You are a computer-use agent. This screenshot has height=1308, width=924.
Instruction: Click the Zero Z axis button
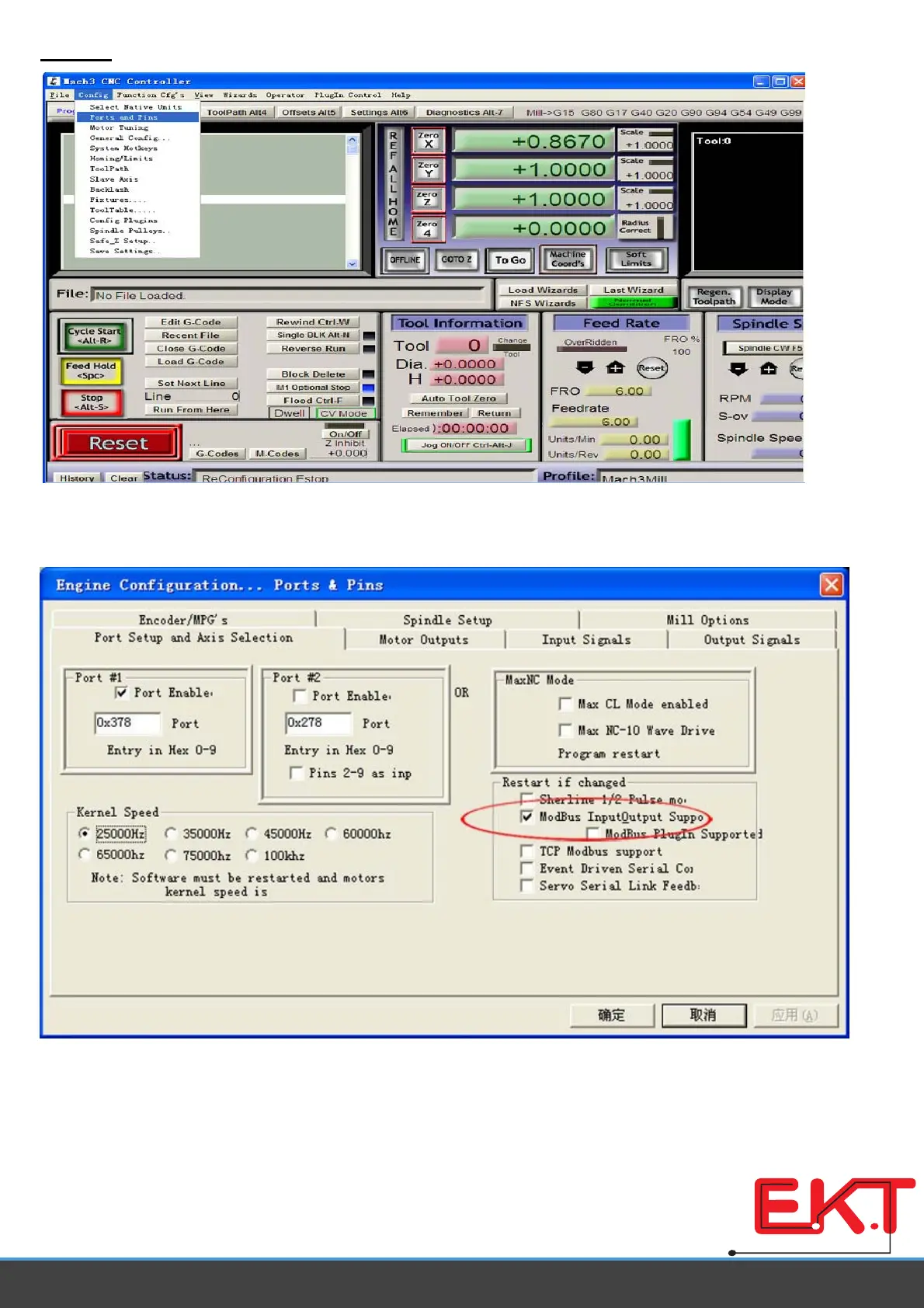click(x=428, y=199)
